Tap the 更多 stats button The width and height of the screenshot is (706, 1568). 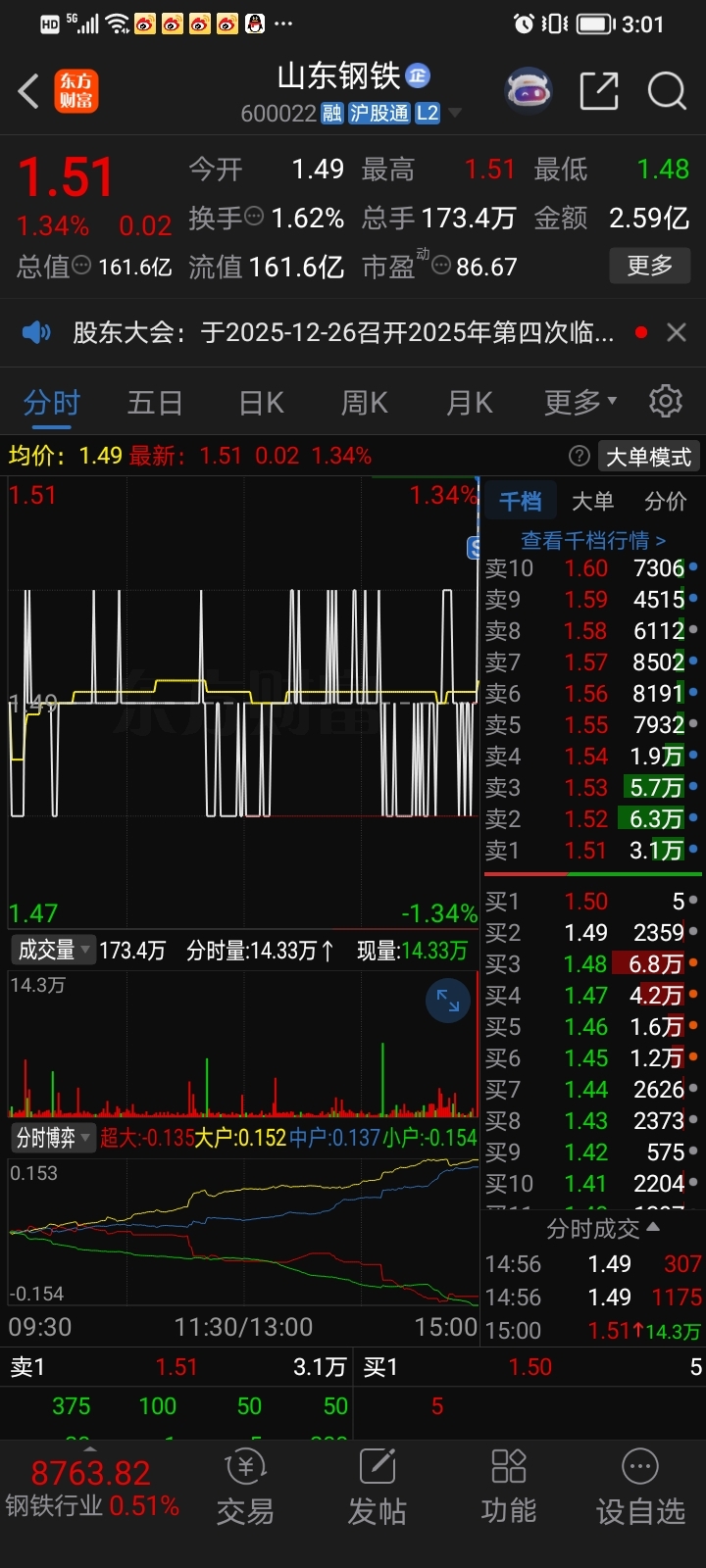(x=650, y=266)
